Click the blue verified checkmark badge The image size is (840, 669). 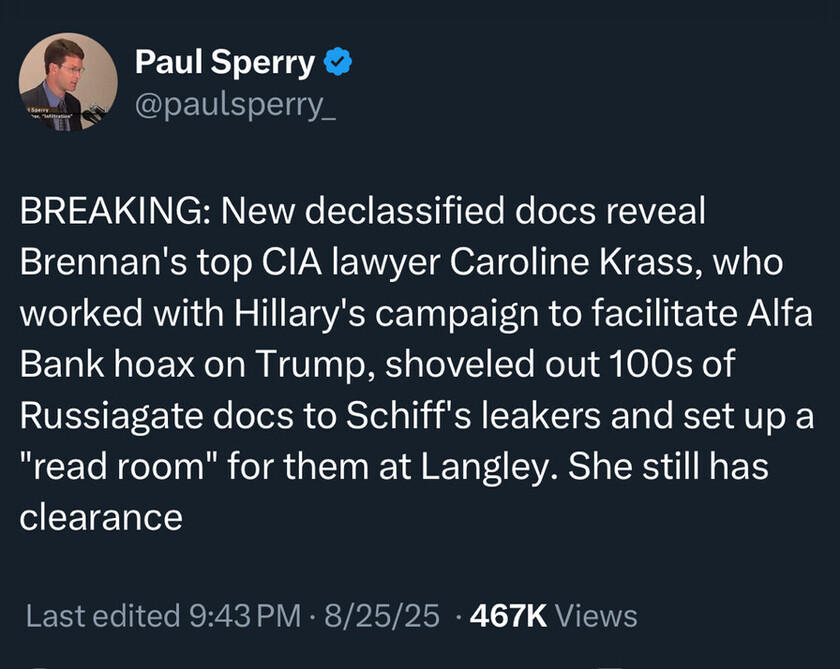[x=339, y=64]
